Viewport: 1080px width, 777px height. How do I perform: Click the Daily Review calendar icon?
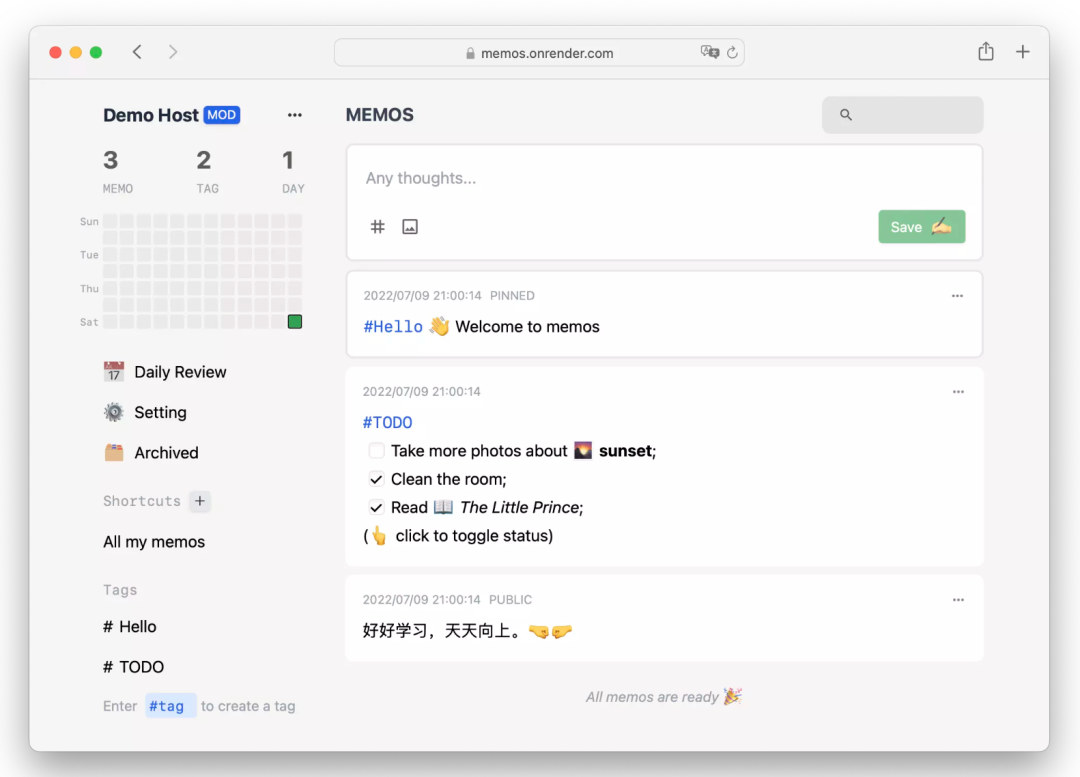(114, 372)
